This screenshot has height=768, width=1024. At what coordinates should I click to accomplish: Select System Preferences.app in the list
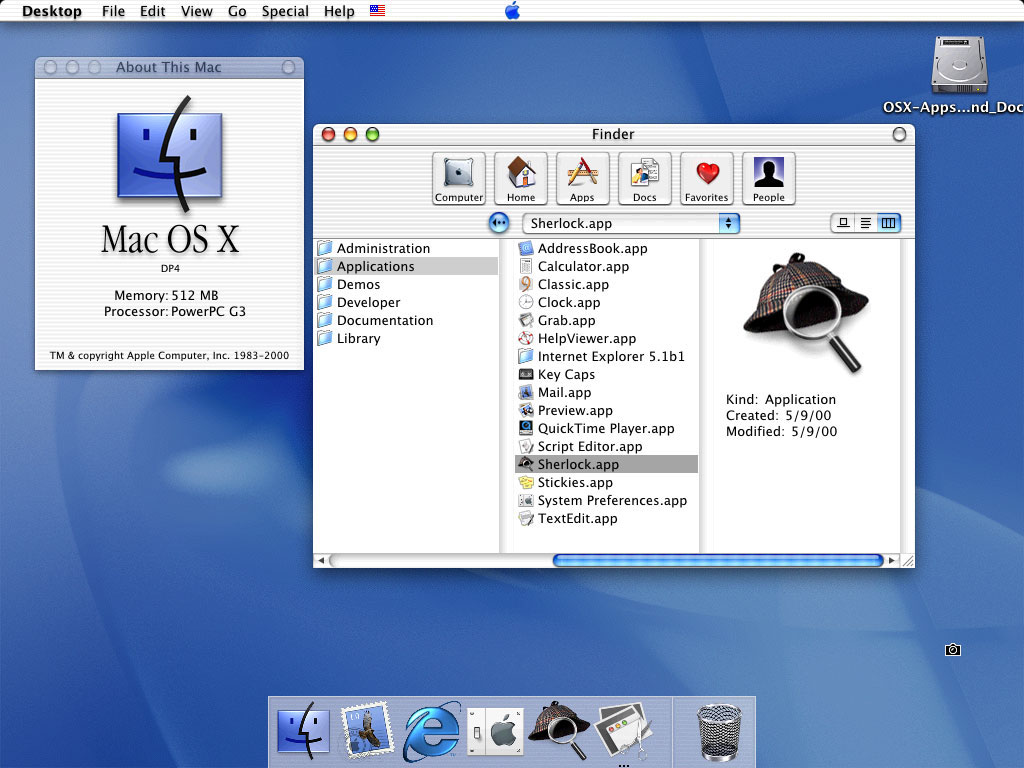click(x=607, y=500)
